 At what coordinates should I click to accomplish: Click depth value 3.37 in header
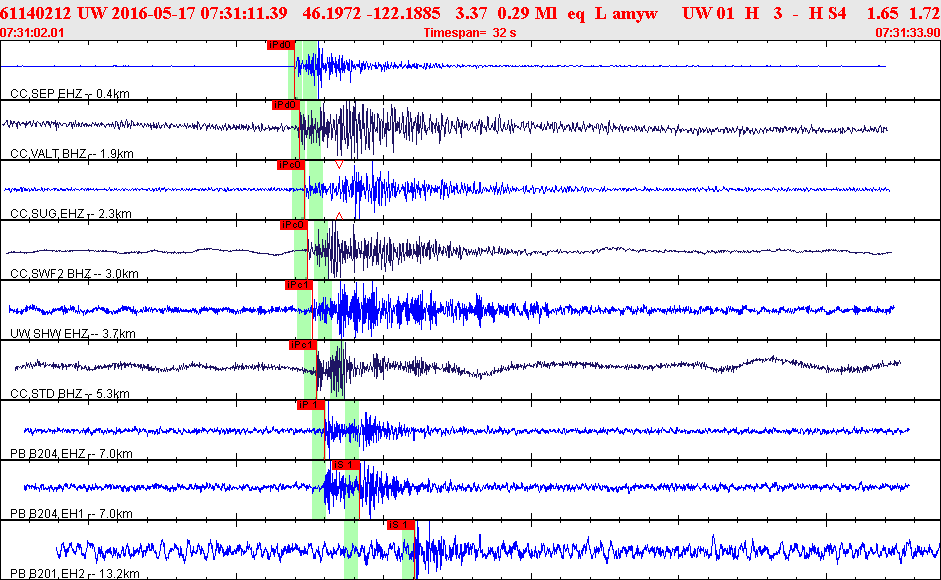(x=471, y=13)
